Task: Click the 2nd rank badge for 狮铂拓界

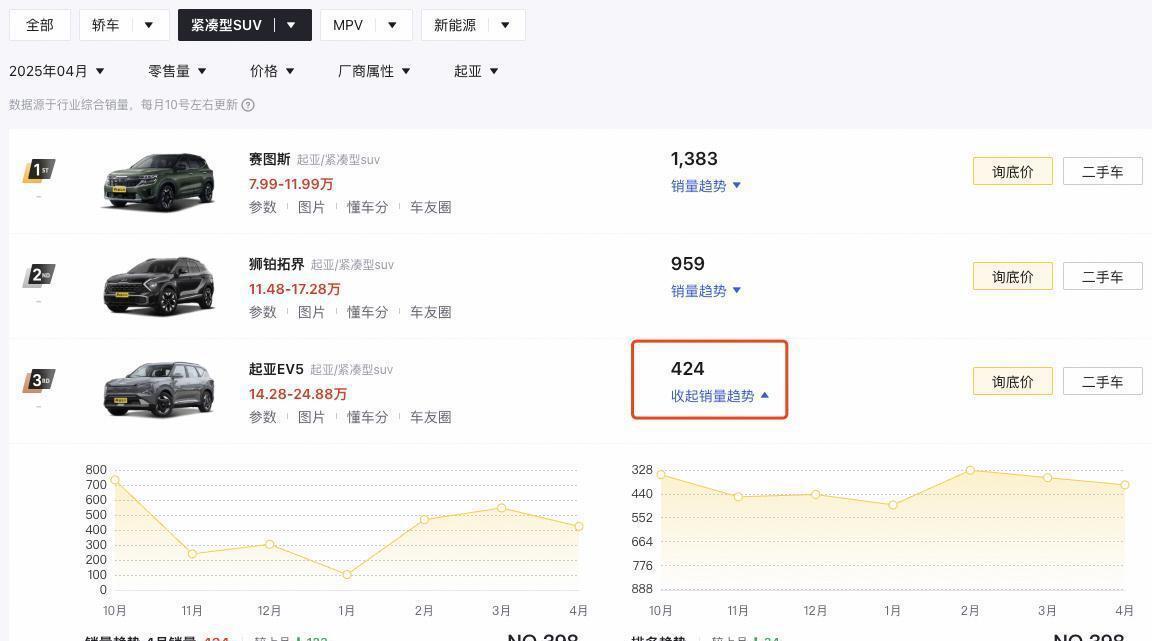Action: coord(40,276)
